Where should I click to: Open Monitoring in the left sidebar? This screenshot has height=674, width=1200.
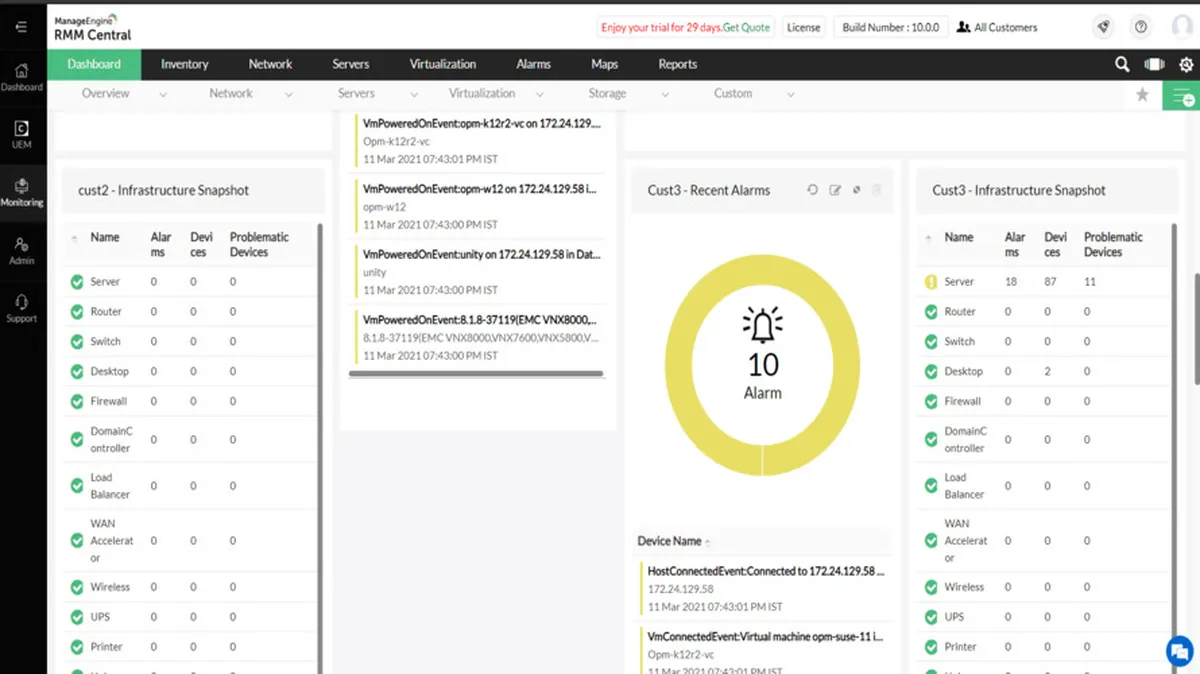(22, 192)
